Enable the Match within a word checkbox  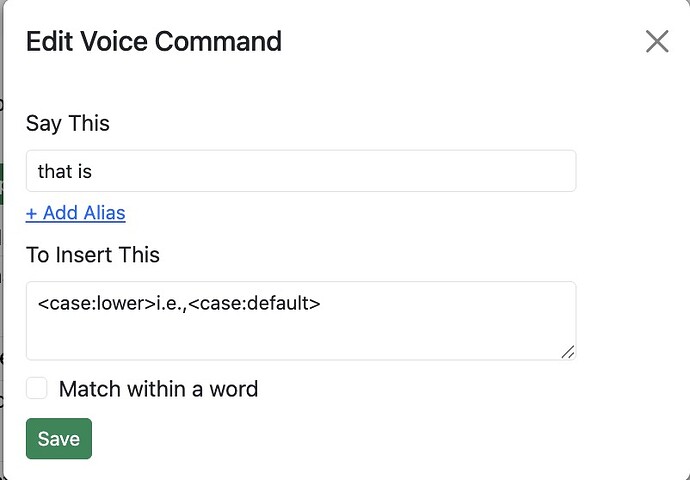[37, 388]
